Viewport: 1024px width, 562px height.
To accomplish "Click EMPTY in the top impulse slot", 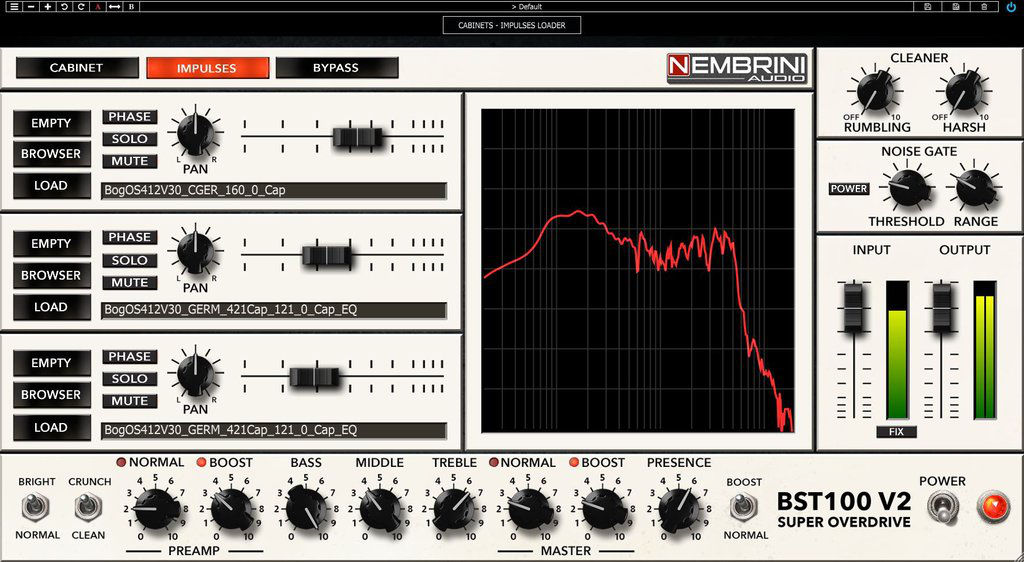I will click(x=52, y=123).
